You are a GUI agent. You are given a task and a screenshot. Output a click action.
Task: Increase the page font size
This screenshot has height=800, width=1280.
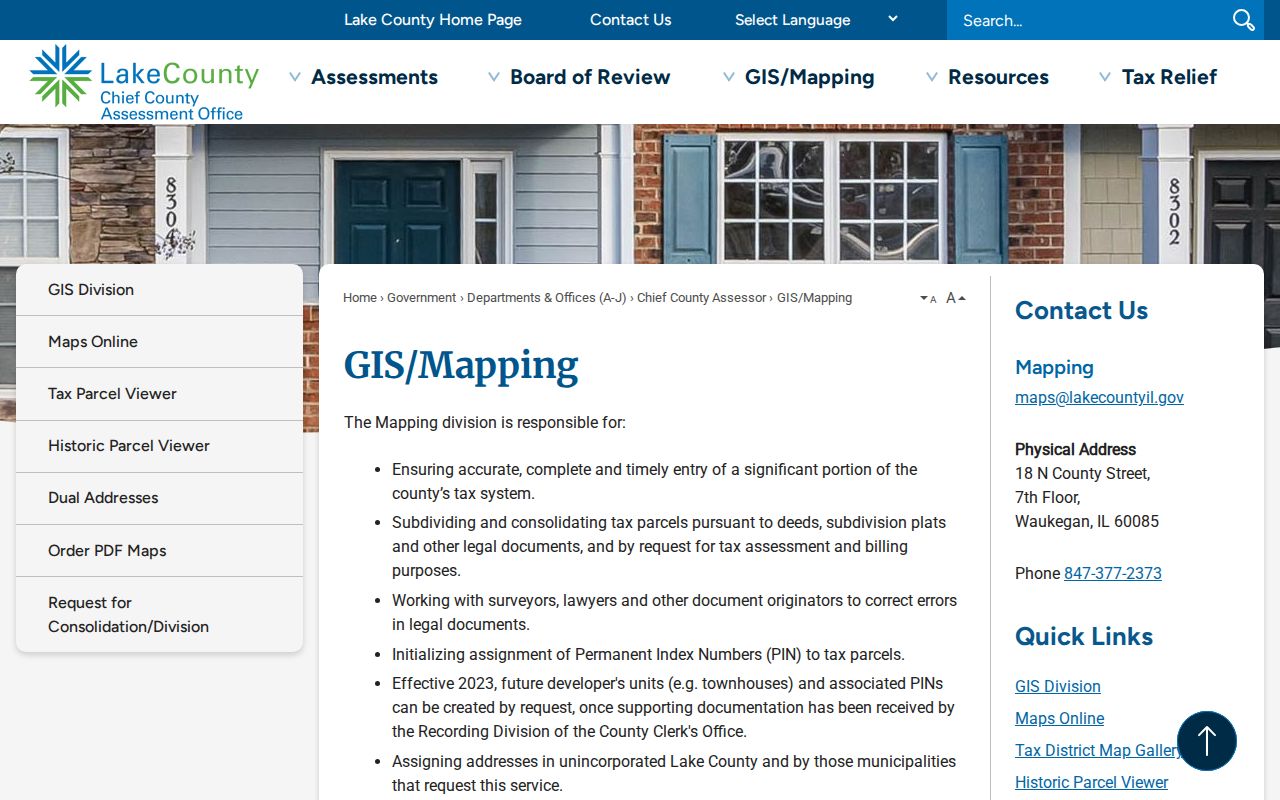pyautogui.click(x=956, y=298)
